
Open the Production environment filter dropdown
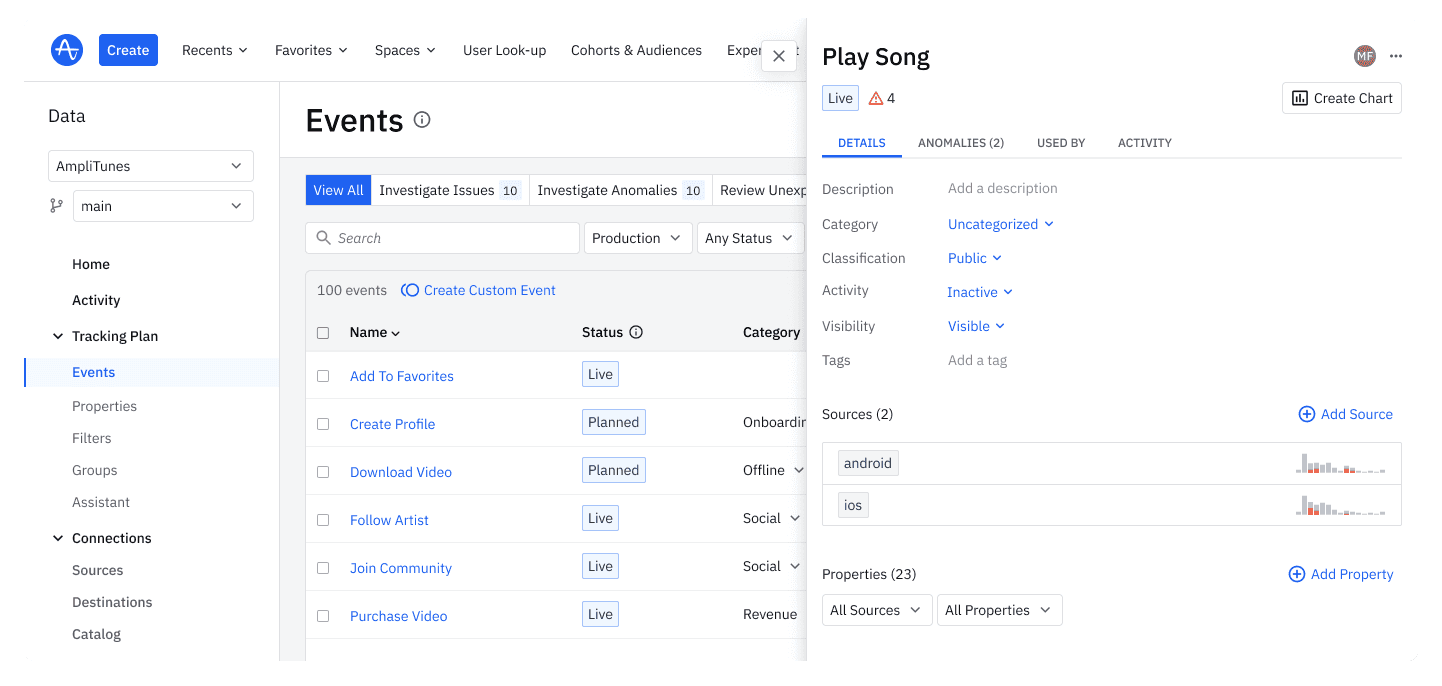click(x=637, y=238)
